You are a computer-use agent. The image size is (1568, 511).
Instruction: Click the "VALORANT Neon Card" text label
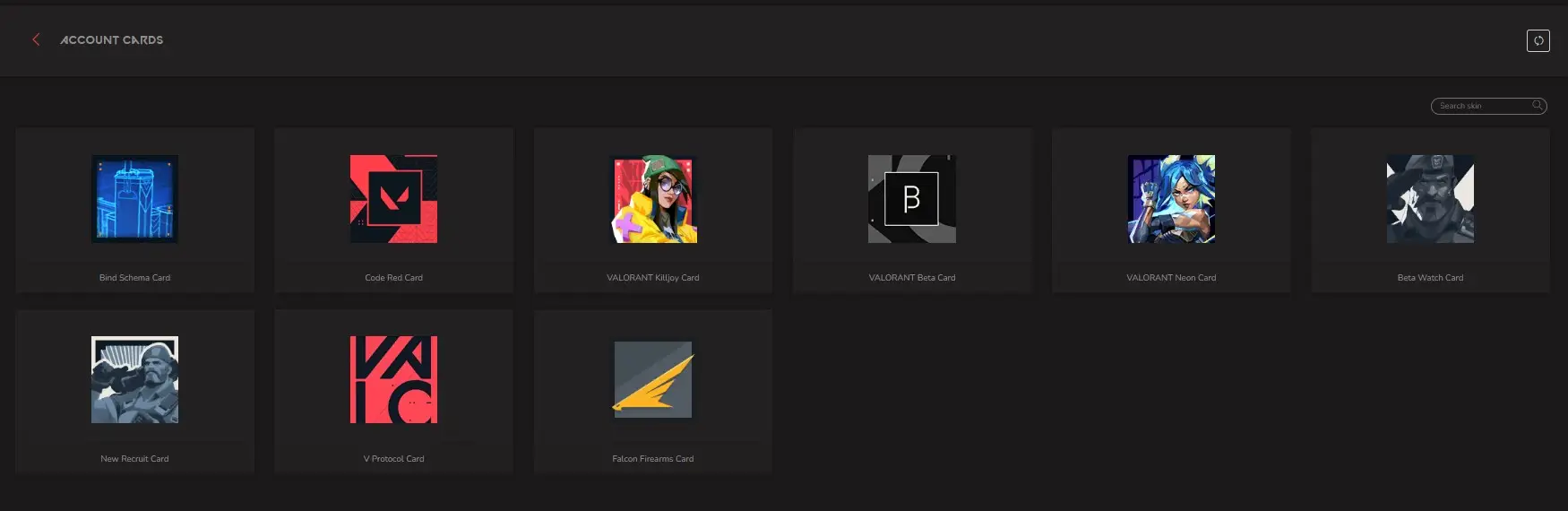[1171, 278]
